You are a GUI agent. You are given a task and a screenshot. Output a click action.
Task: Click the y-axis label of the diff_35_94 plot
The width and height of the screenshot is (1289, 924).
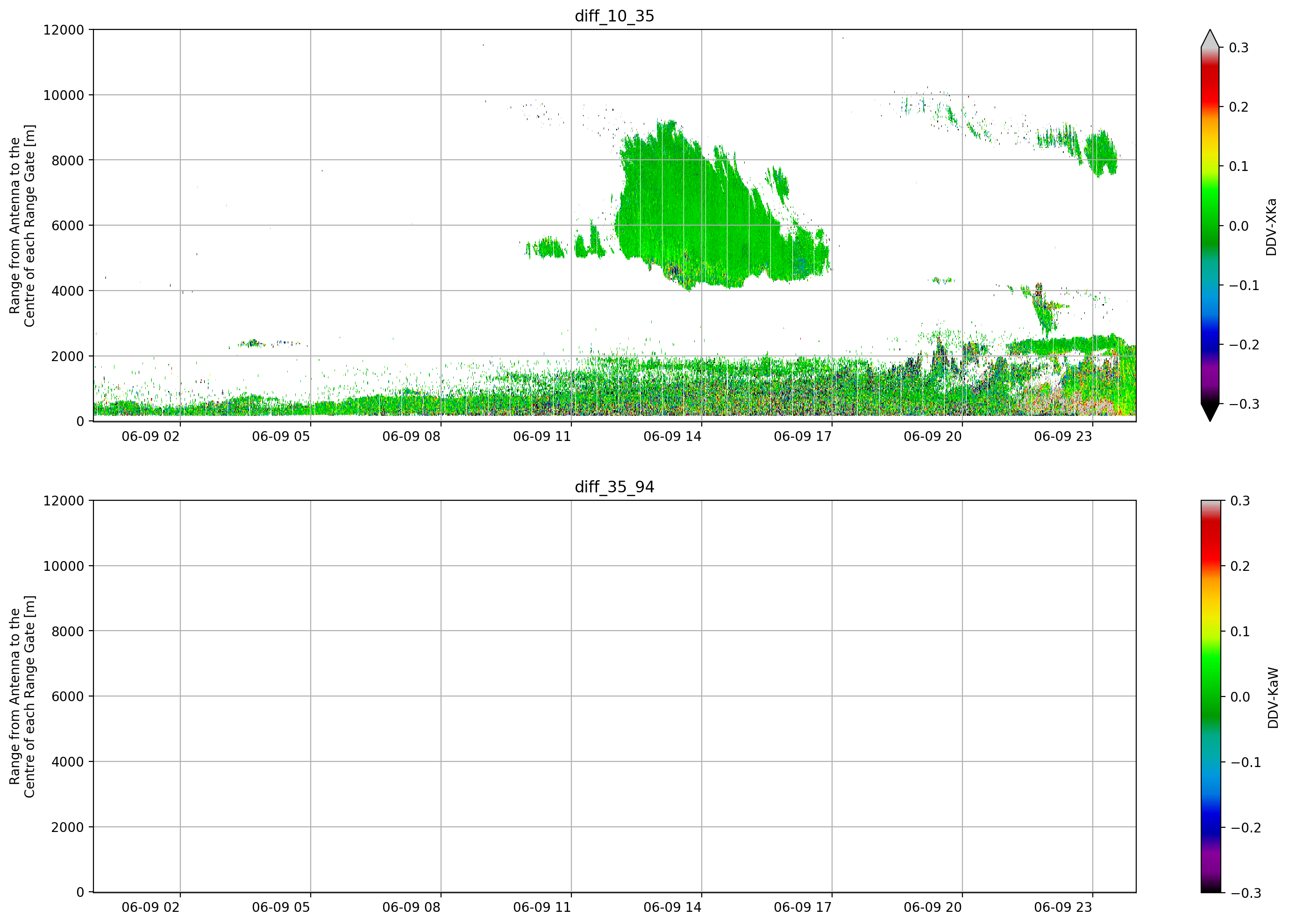(x=22, y=697)
